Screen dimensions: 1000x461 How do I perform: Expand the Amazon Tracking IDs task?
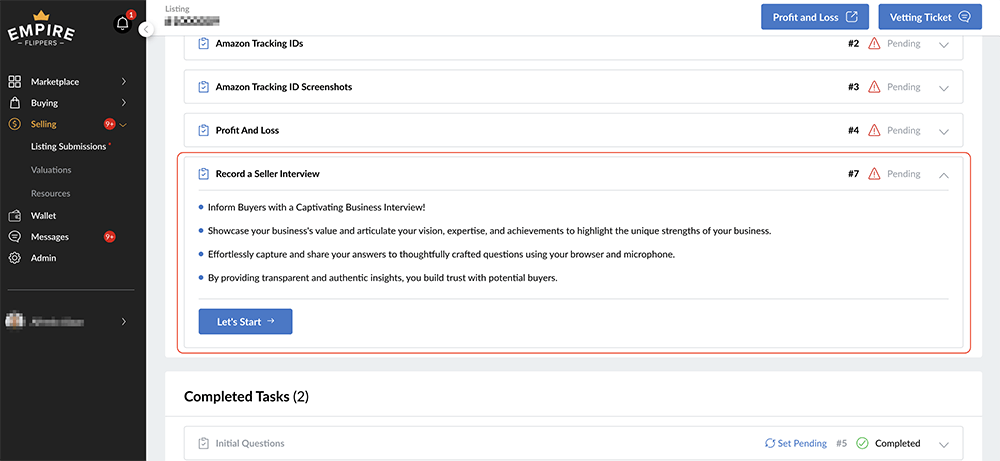(943, 44)
